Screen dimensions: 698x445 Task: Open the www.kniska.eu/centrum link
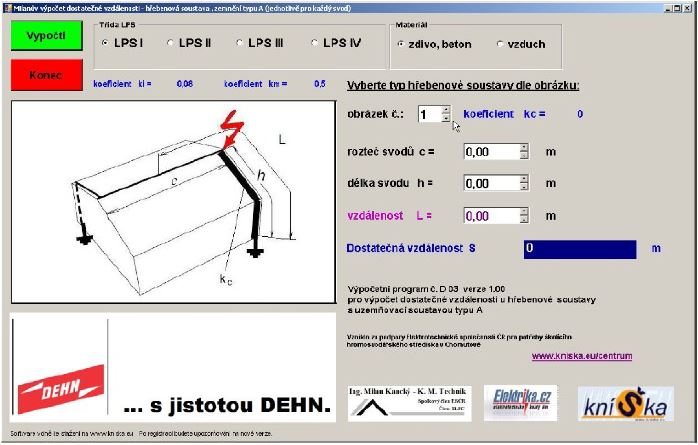coord(582,356)
